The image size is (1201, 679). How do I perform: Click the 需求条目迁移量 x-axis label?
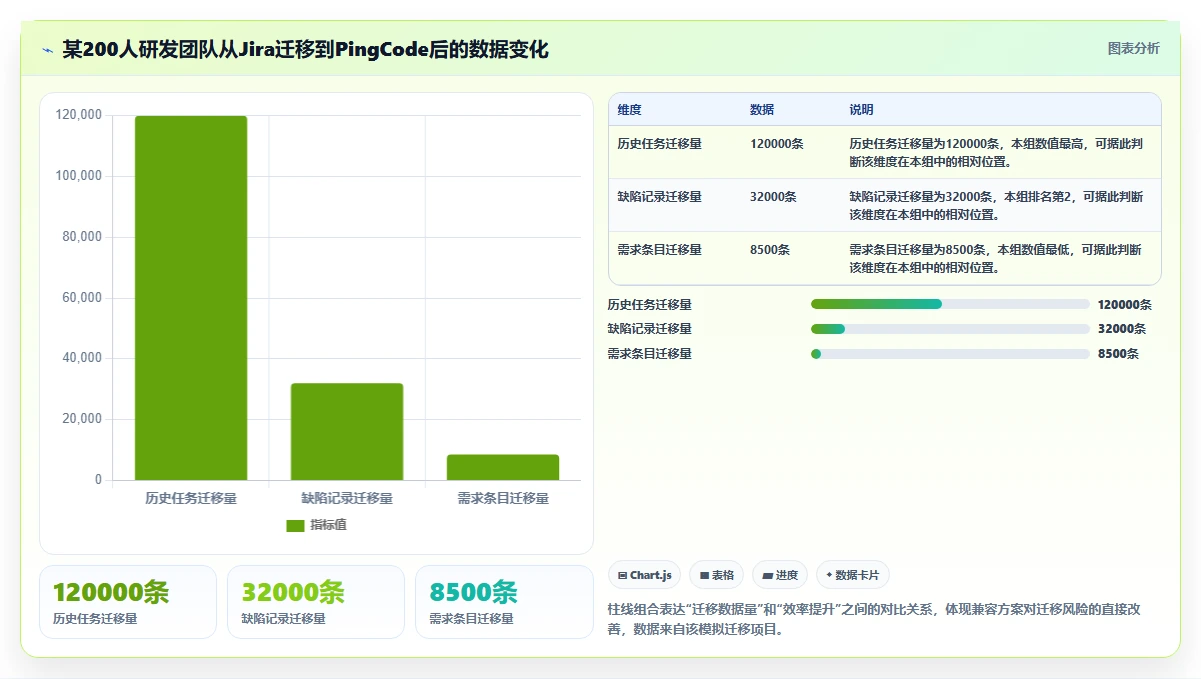pos(503,498)
